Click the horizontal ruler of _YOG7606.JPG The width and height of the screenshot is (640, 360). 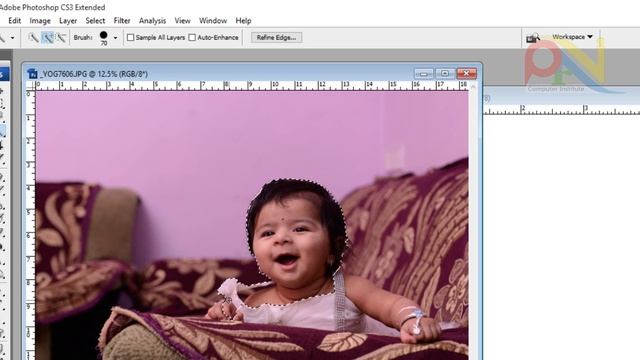251,85
